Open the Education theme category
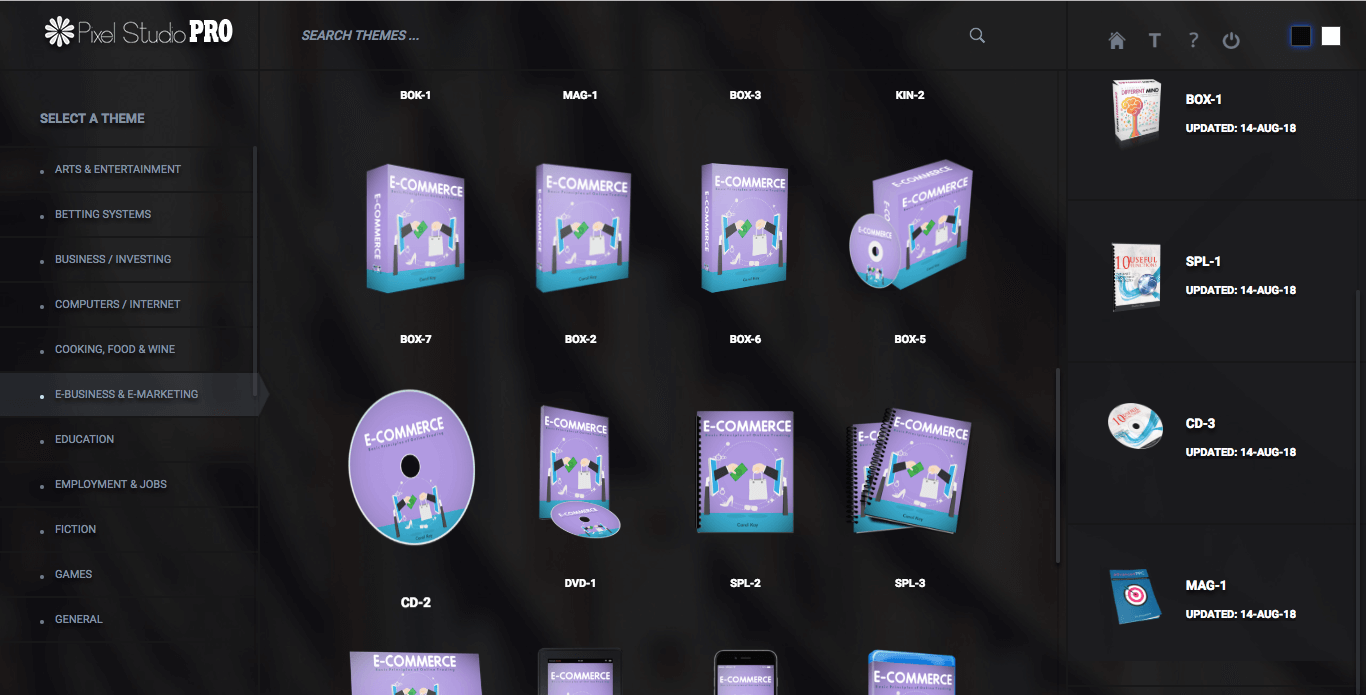Image resolution: width=1366 pixels, height=695 pixels. 128,440
